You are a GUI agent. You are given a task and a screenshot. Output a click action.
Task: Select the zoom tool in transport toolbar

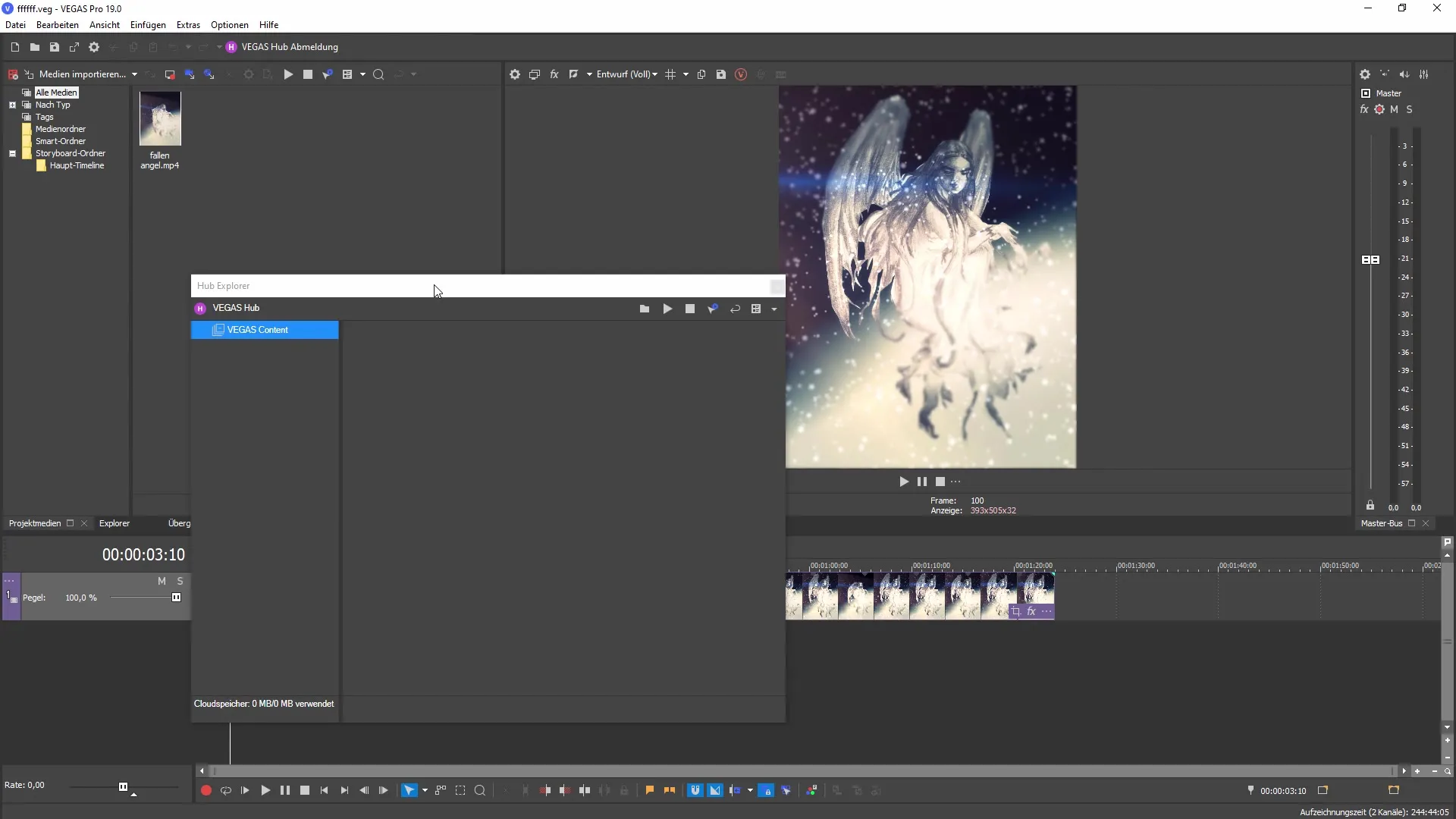click(480, 790)
